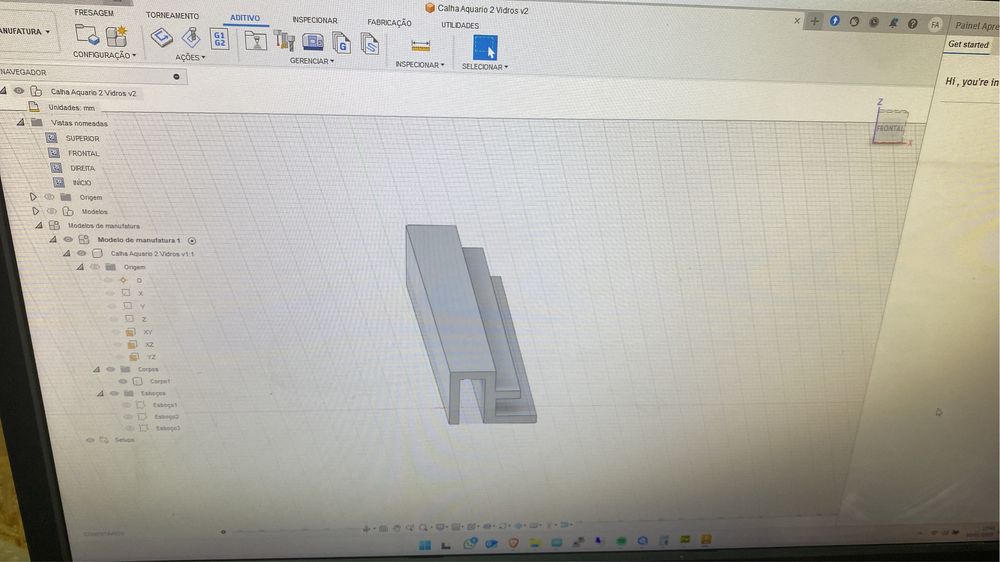Select the Aditivo tab
This screenshot has height=562, width=1000.
pyautogui.click(x=245, y=18)
